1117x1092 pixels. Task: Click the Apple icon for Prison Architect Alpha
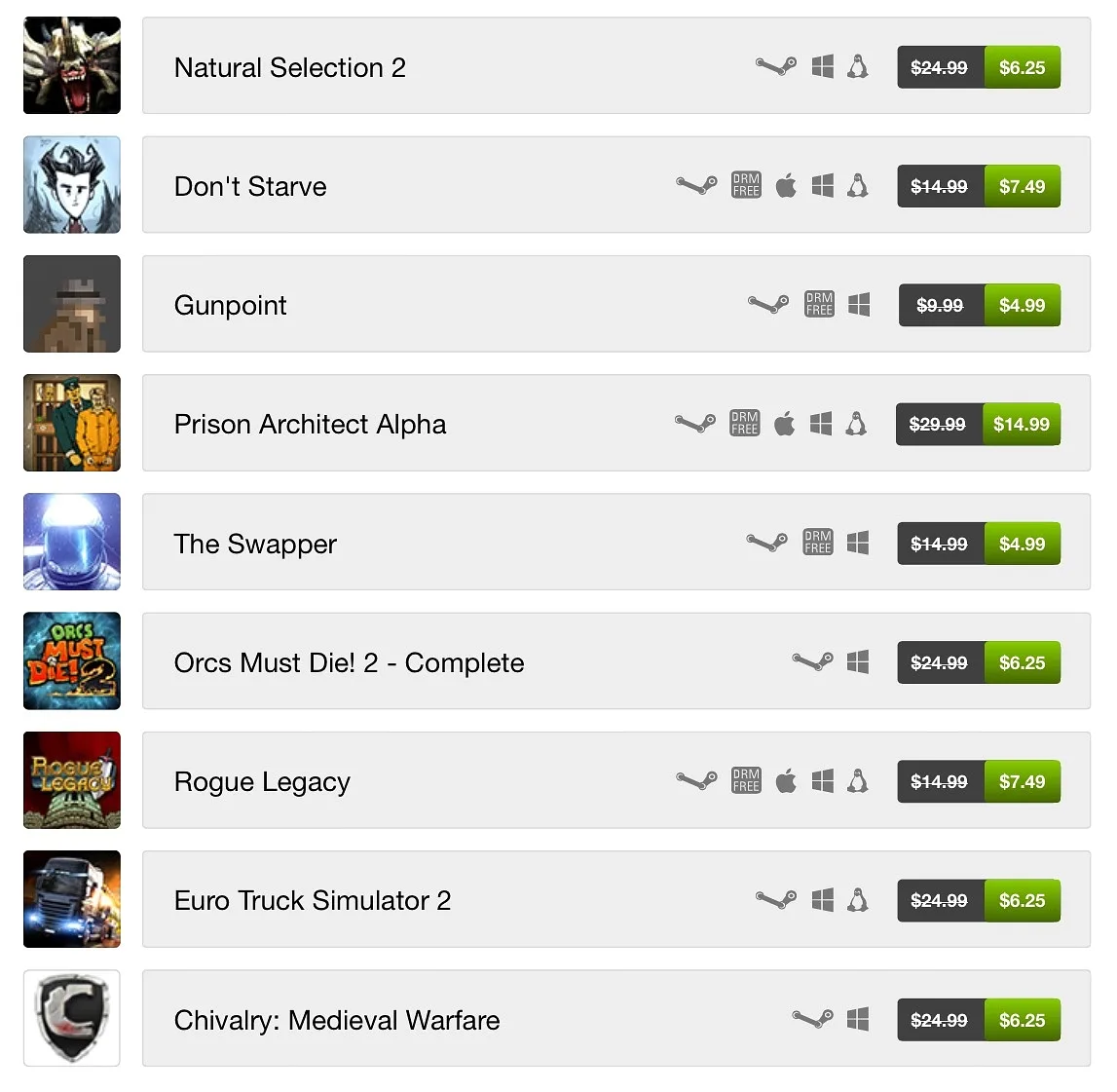[x=784, y=424]
